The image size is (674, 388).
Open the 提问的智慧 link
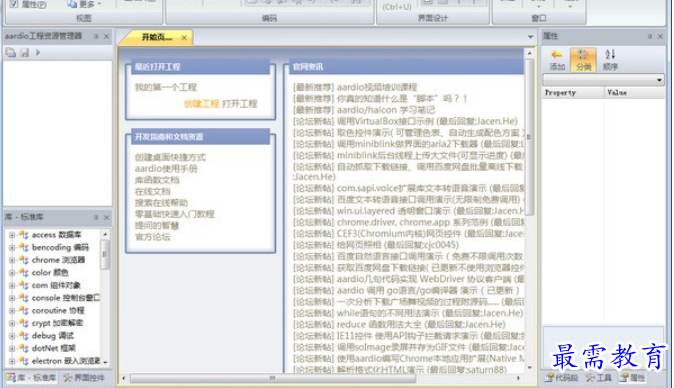point(157,225)
